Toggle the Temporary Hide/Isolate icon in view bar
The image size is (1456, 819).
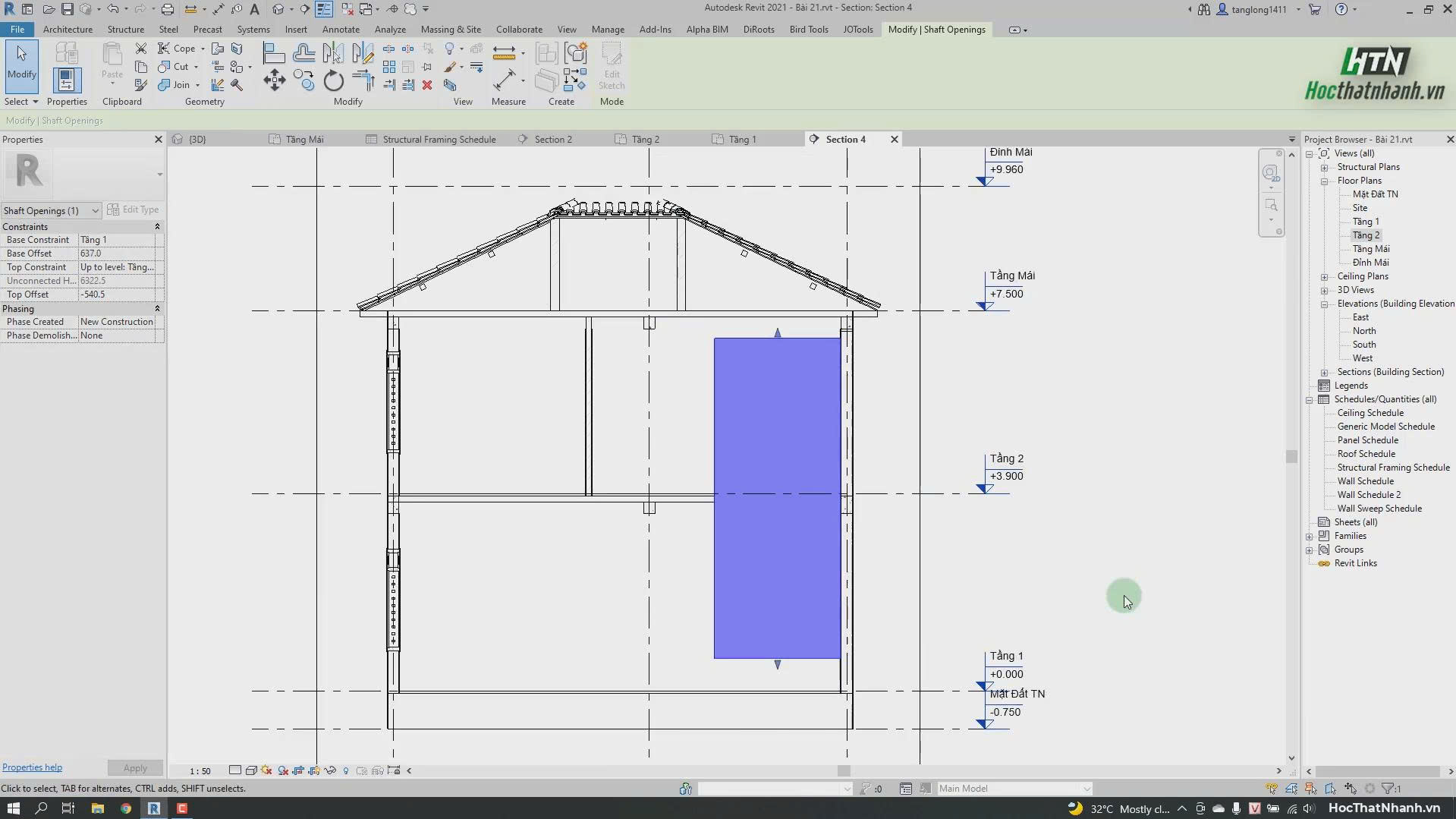coord(330,770)
